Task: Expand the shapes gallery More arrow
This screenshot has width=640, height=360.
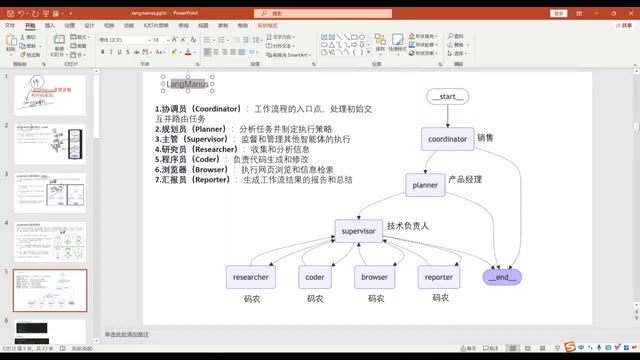Action: [x=369, y=52]
